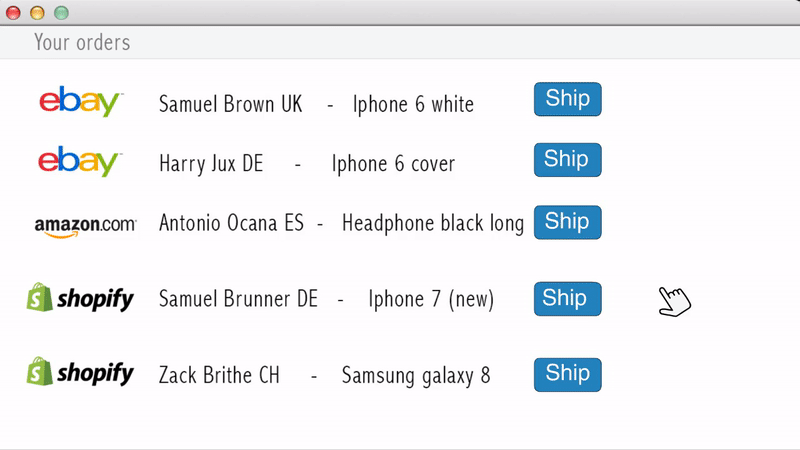Click the Shopify logo beside Samuel Brunner

(80, 297)
